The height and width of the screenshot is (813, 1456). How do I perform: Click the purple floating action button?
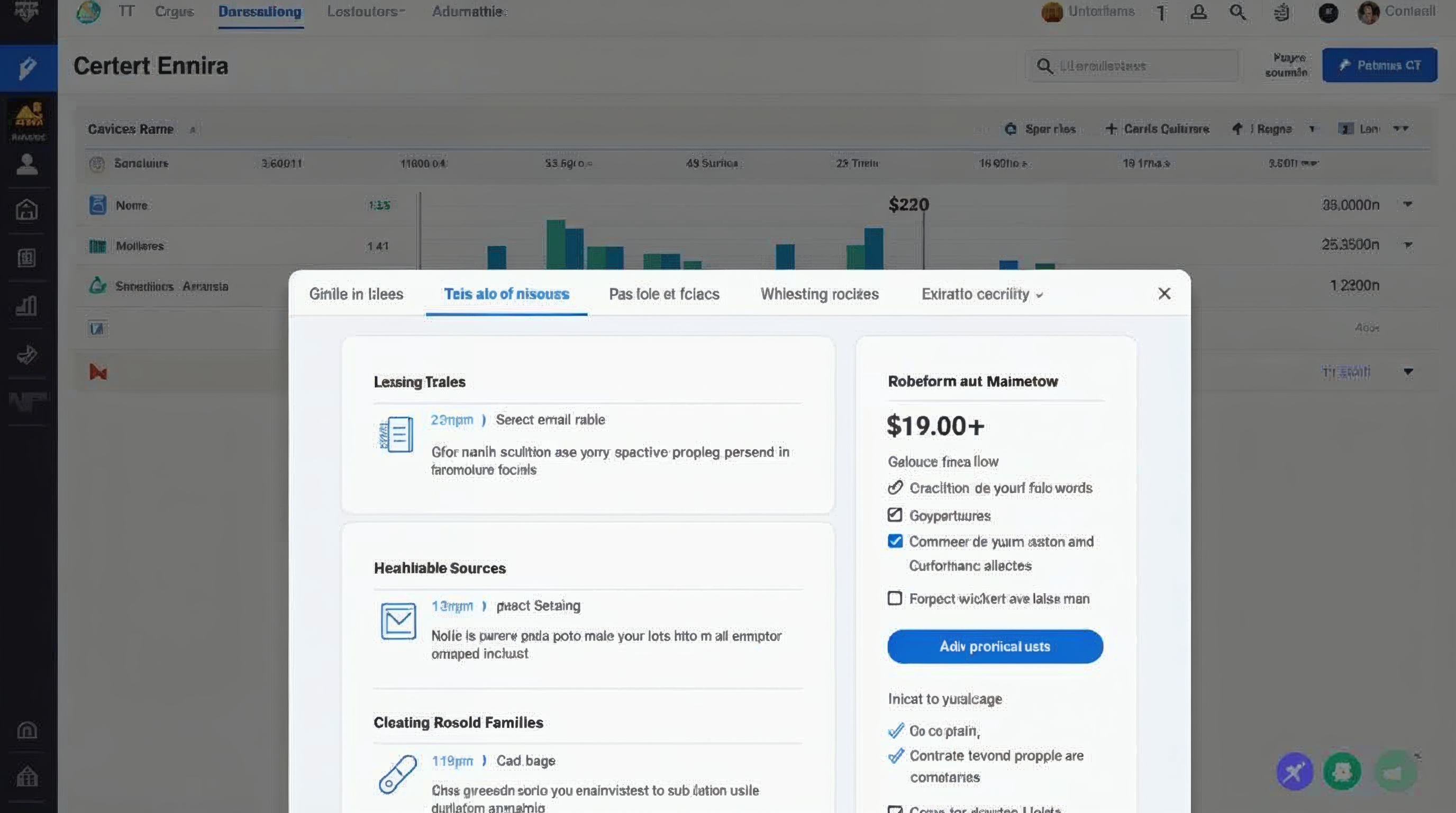[x=1294, y=771]
